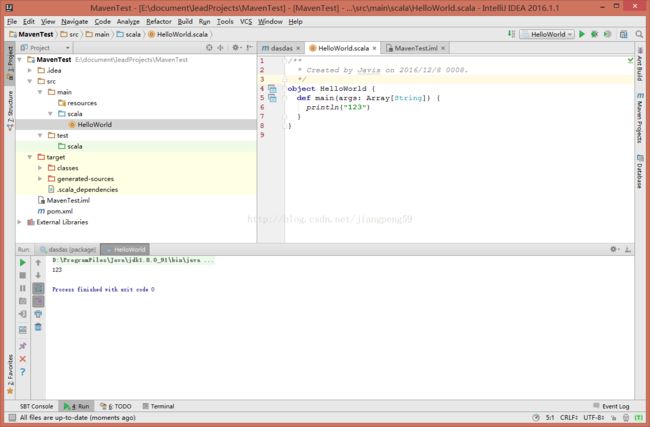Open the Event Log
The image size is (650, 427).
pyautogui.click(x=611, y=406)
